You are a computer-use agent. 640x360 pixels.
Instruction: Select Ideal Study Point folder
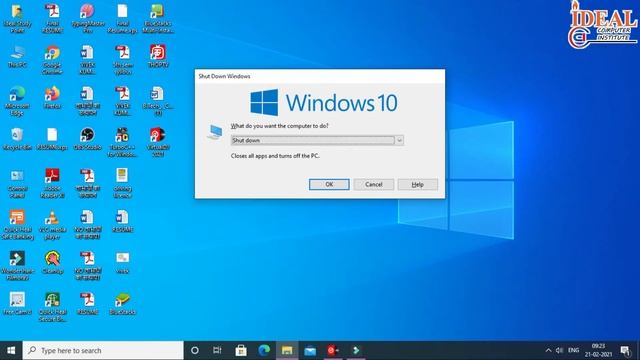pyautogui.click(x=17, y=19)
